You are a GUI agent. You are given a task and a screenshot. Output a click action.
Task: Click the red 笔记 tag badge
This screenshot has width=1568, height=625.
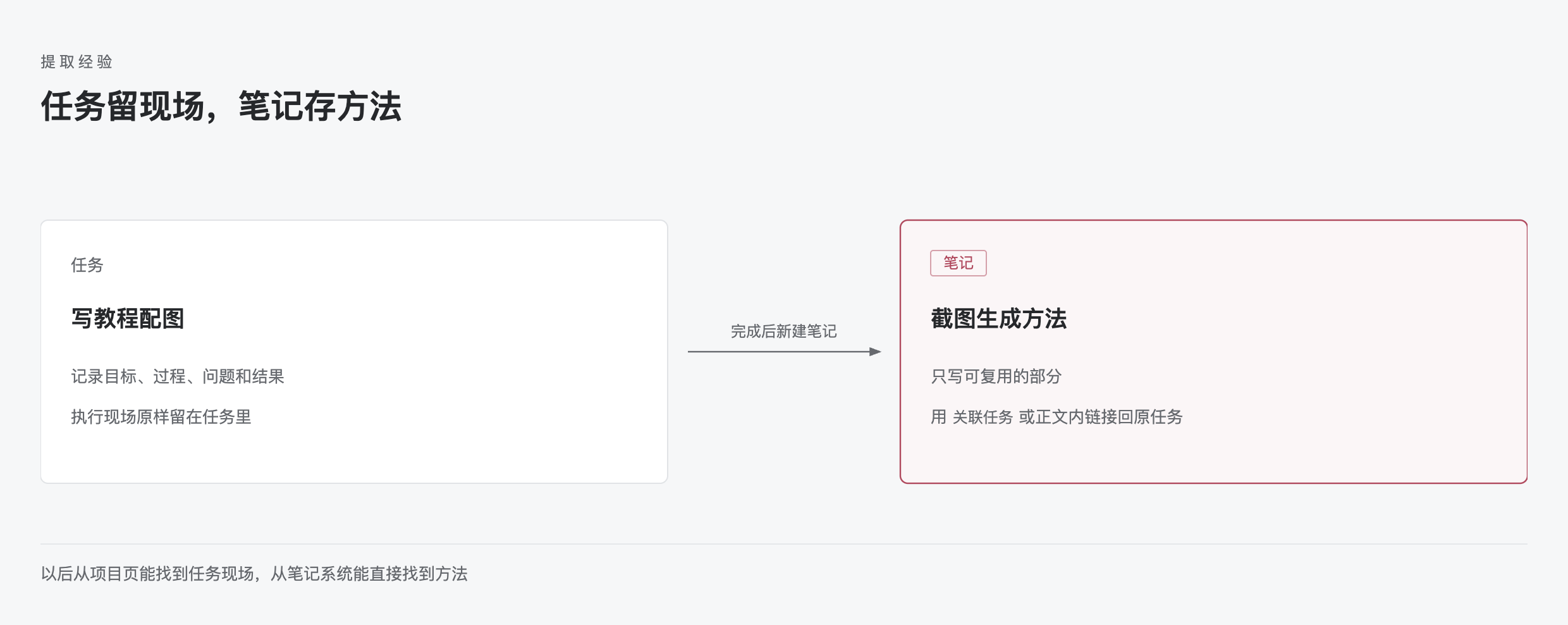coord(958,263)
